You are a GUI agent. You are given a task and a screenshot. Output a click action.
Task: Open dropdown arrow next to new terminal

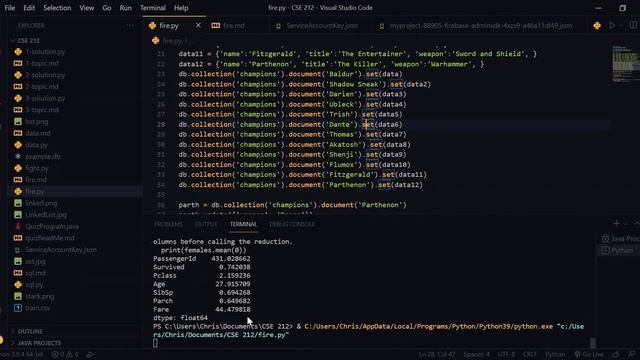coord(625,224)
